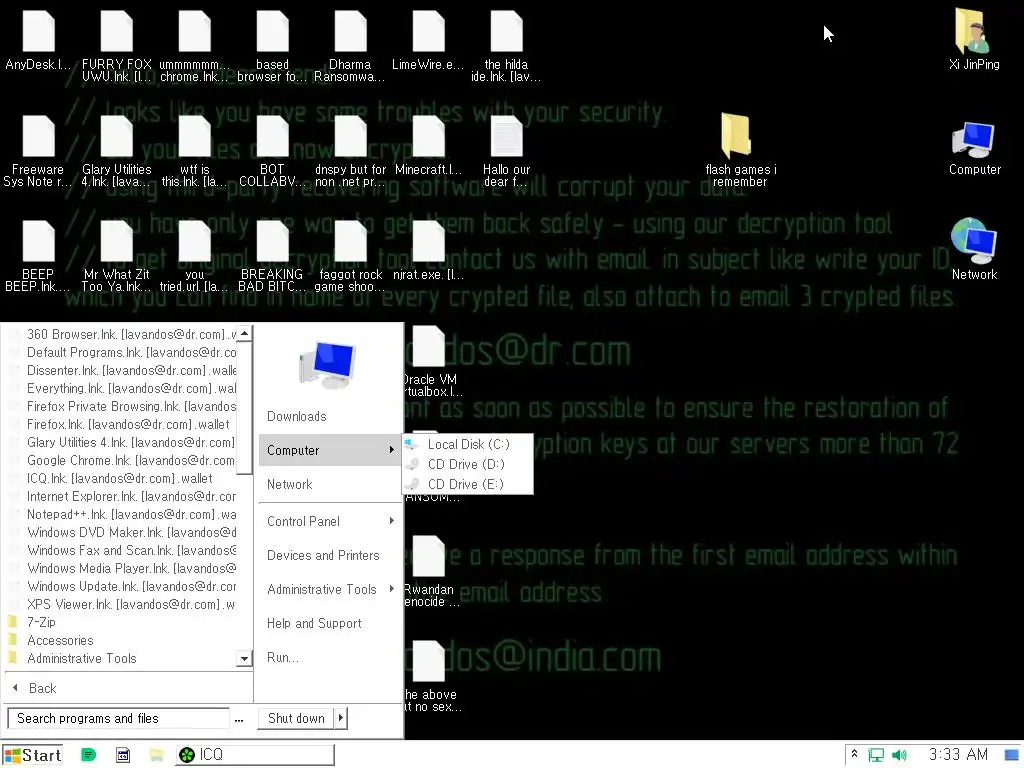
Task: Click the Start menu computer user picture
Action: (328, 364)
